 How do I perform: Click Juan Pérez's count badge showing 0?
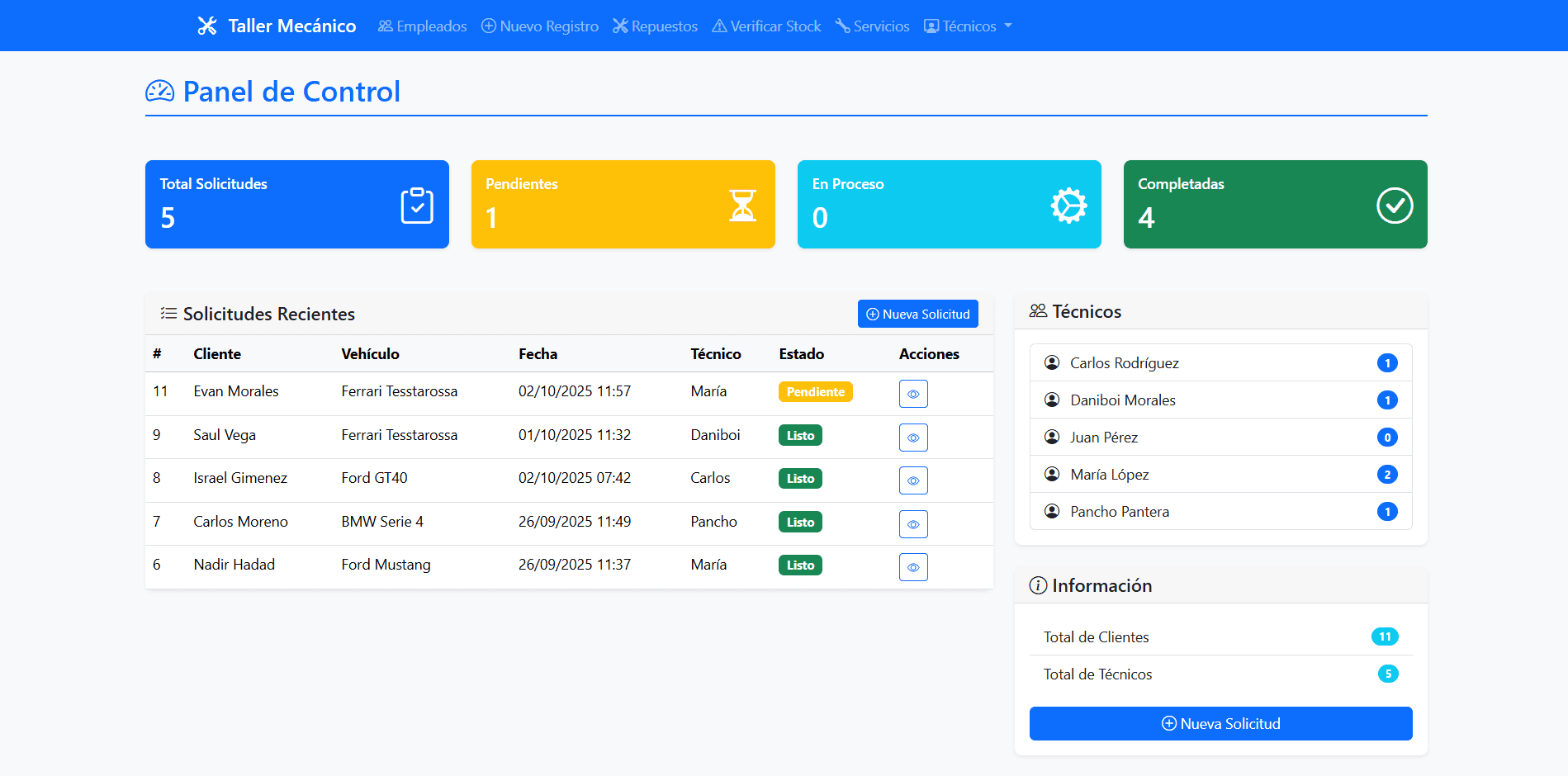(x=1387, y=437)
